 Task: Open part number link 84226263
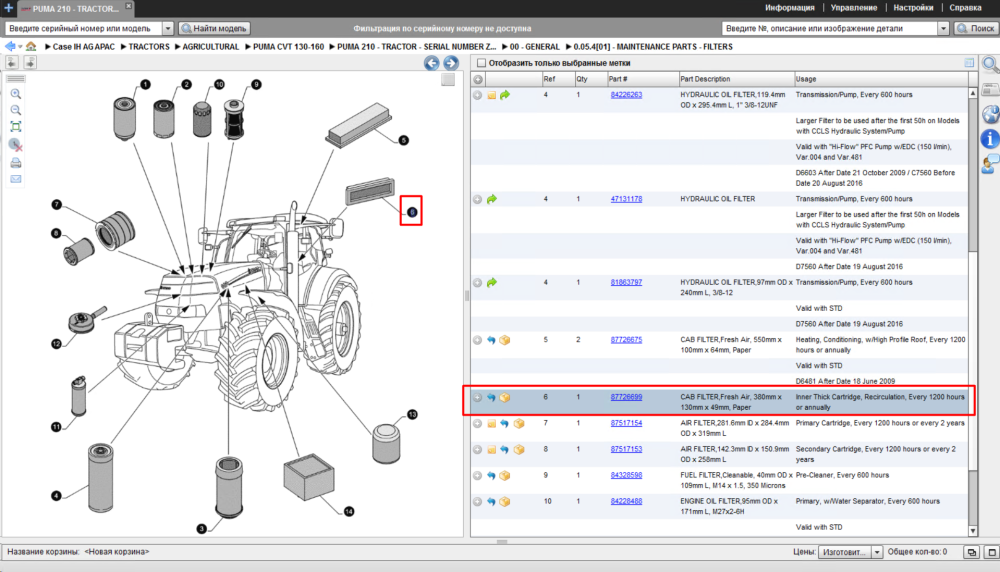626,95
